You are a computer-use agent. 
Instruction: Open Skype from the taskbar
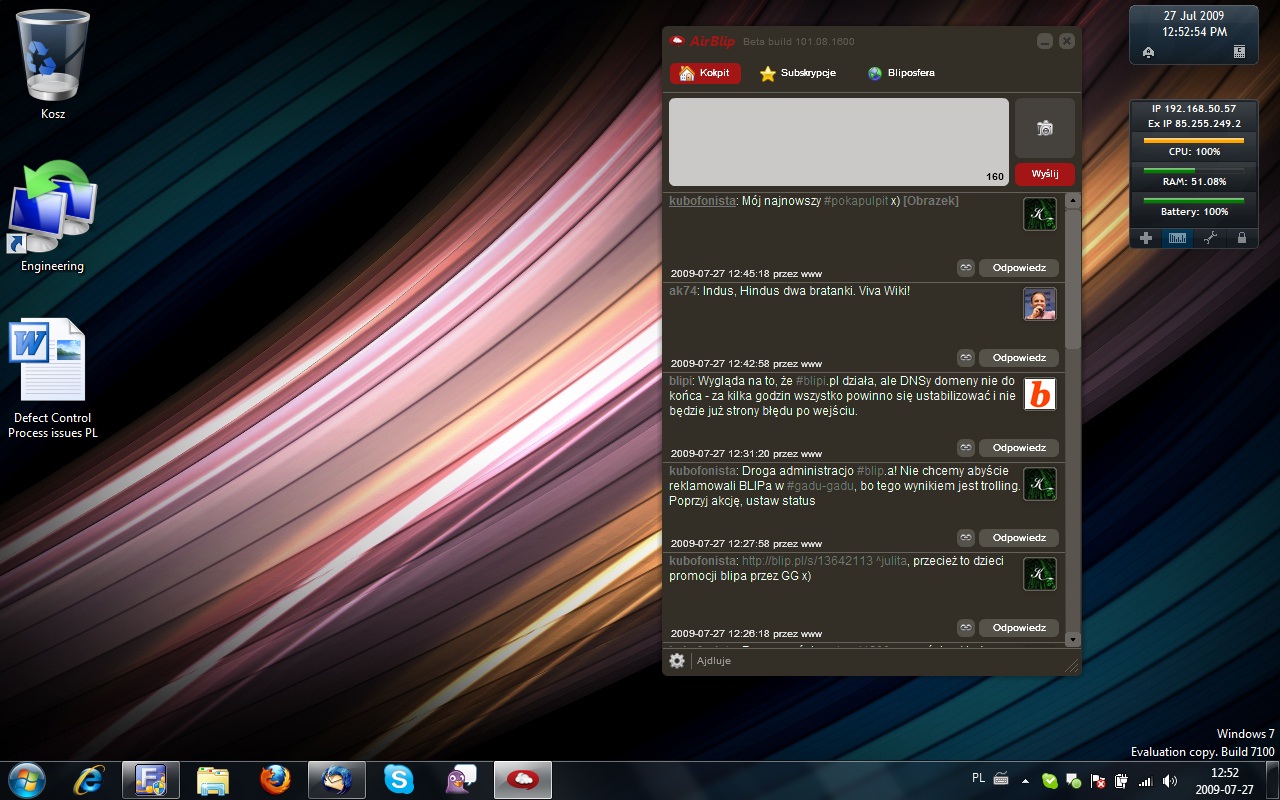398,779
